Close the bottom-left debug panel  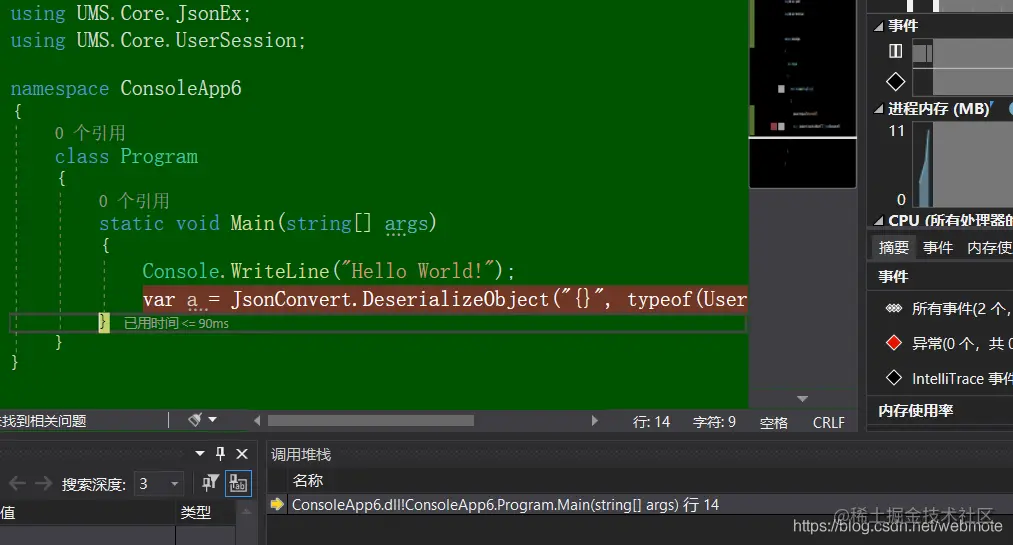point(242,454)
